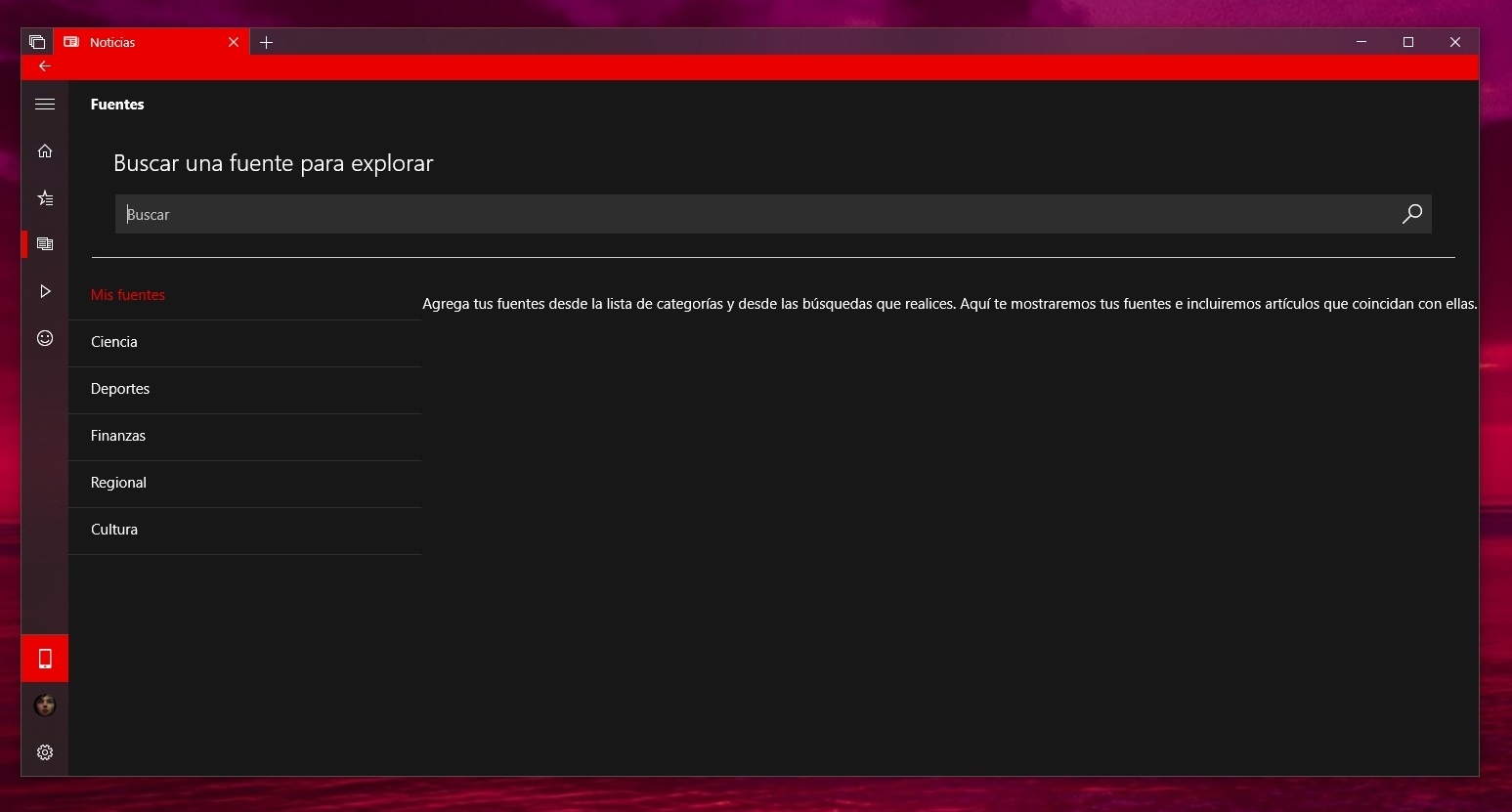The image size is (1512, 812).
Task: Click the send-to-phone icon in sidebar
Action: coord(44,659)
